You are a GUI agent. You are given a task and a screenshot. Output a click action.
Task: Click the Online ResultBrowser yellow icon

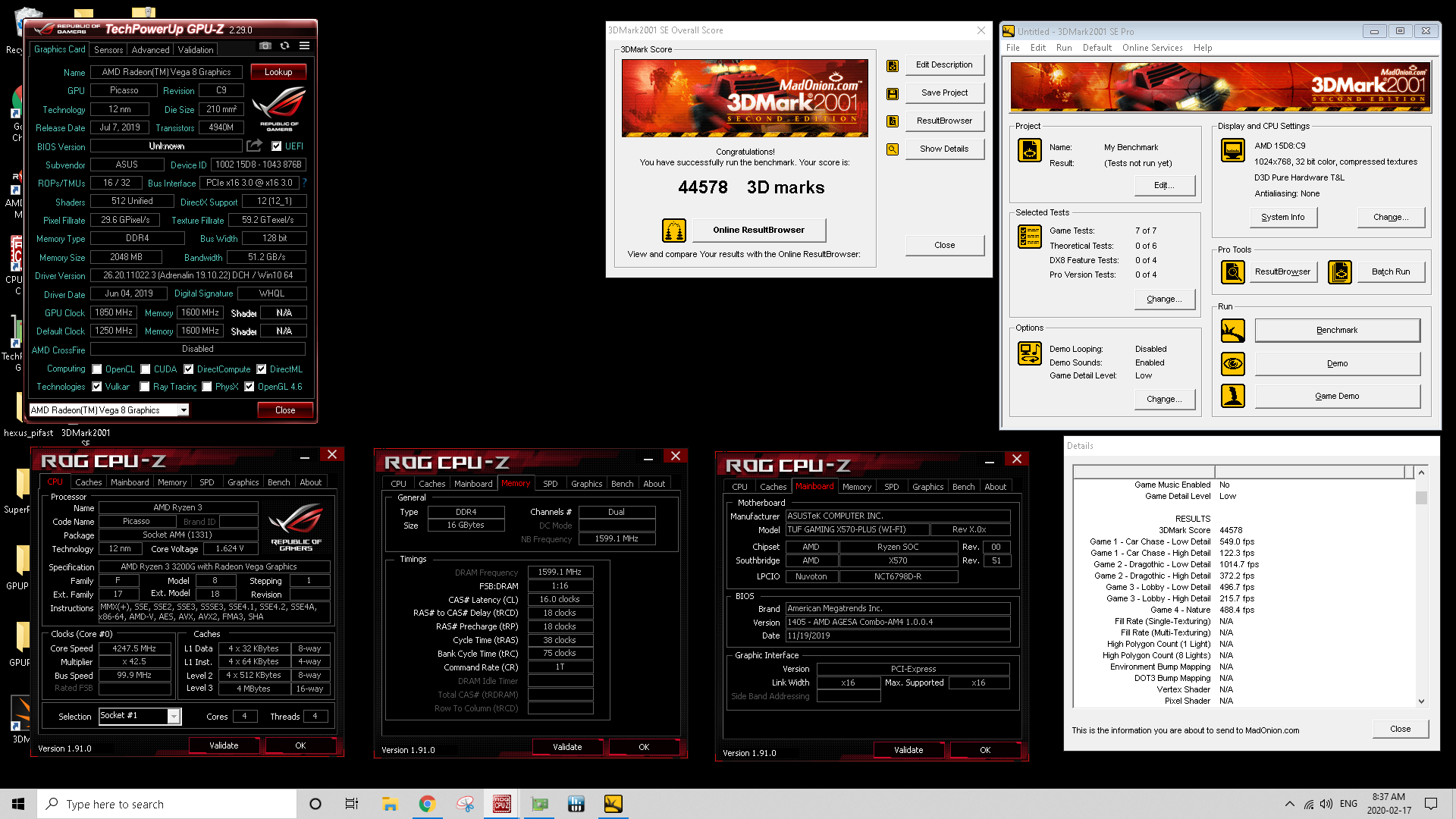tap(673, 230)
